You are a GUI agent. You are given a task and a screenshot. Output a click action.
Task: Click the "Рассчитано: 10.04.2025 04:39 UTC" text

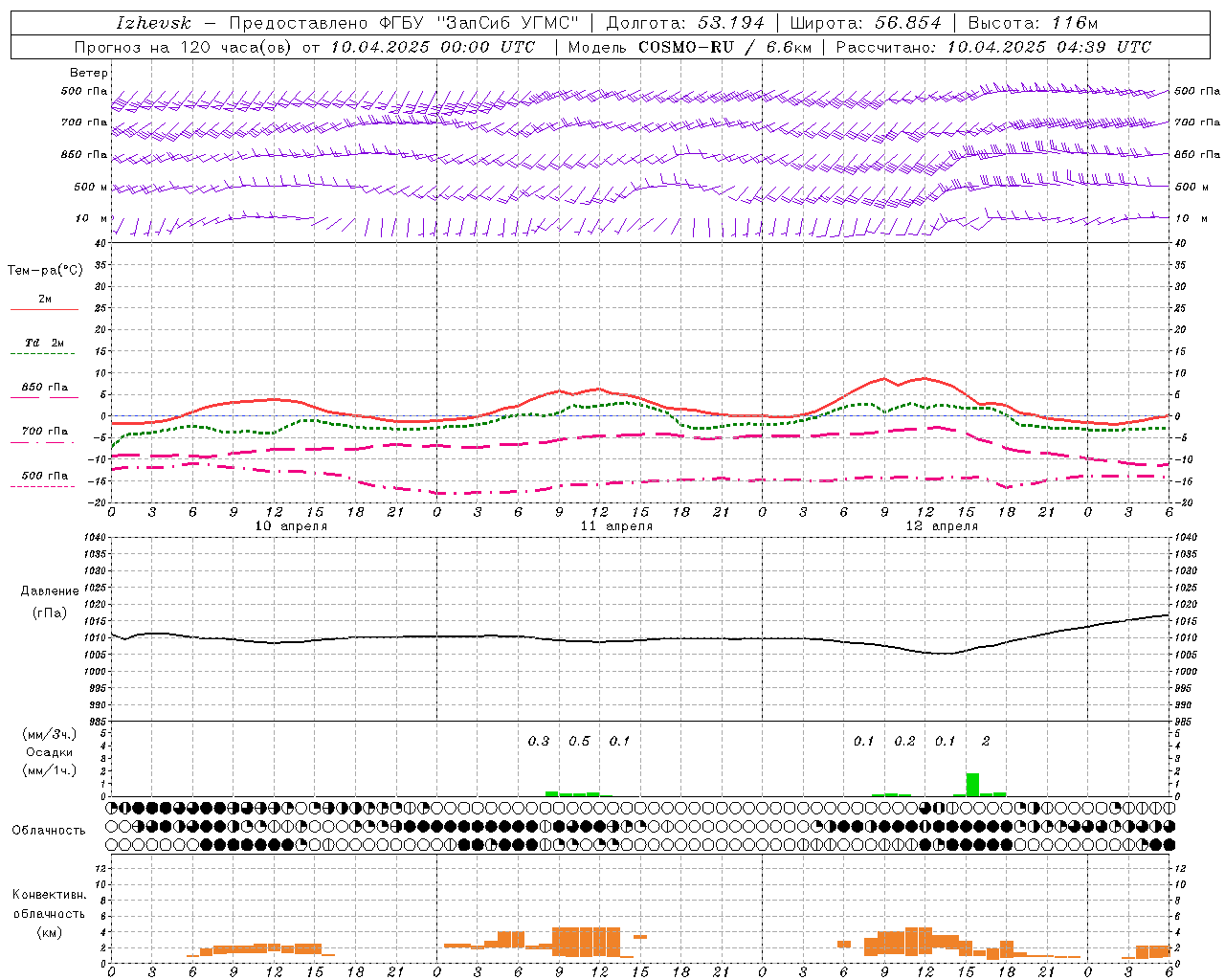(x=993, y=47)
